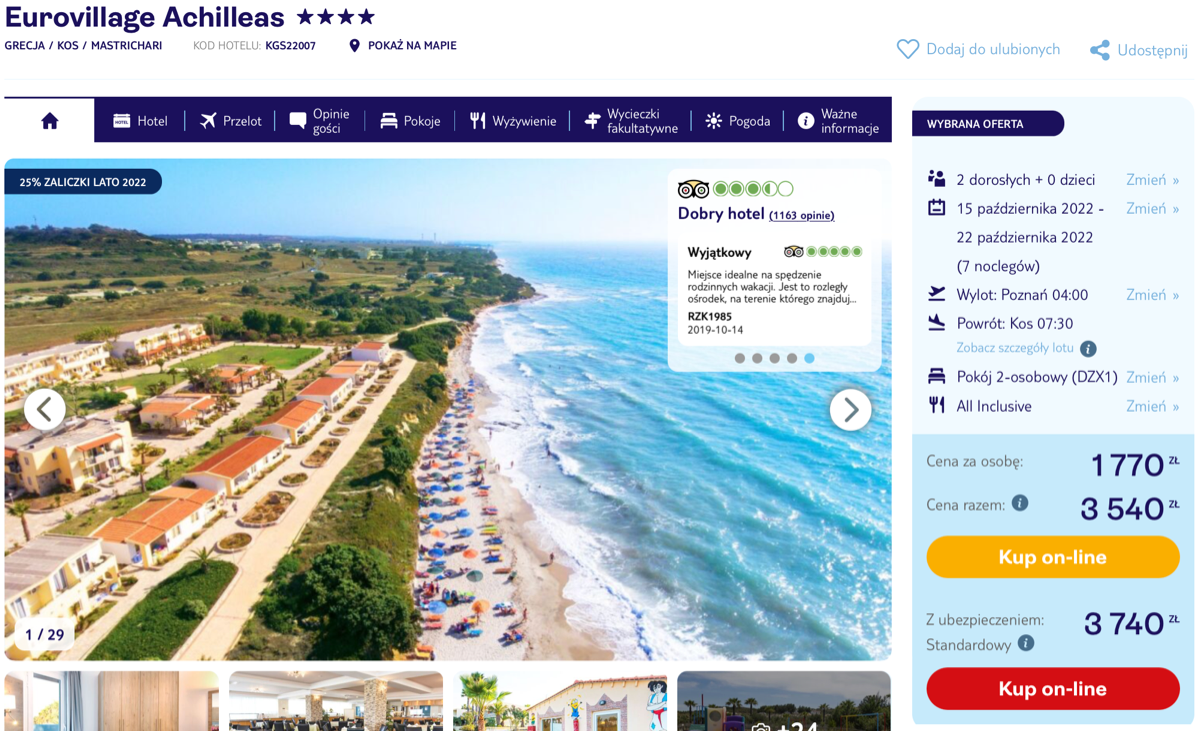1200x731 pixels.
Task: Open the Hotel tab
Action: pyautogui.click(x=140, y=121)
